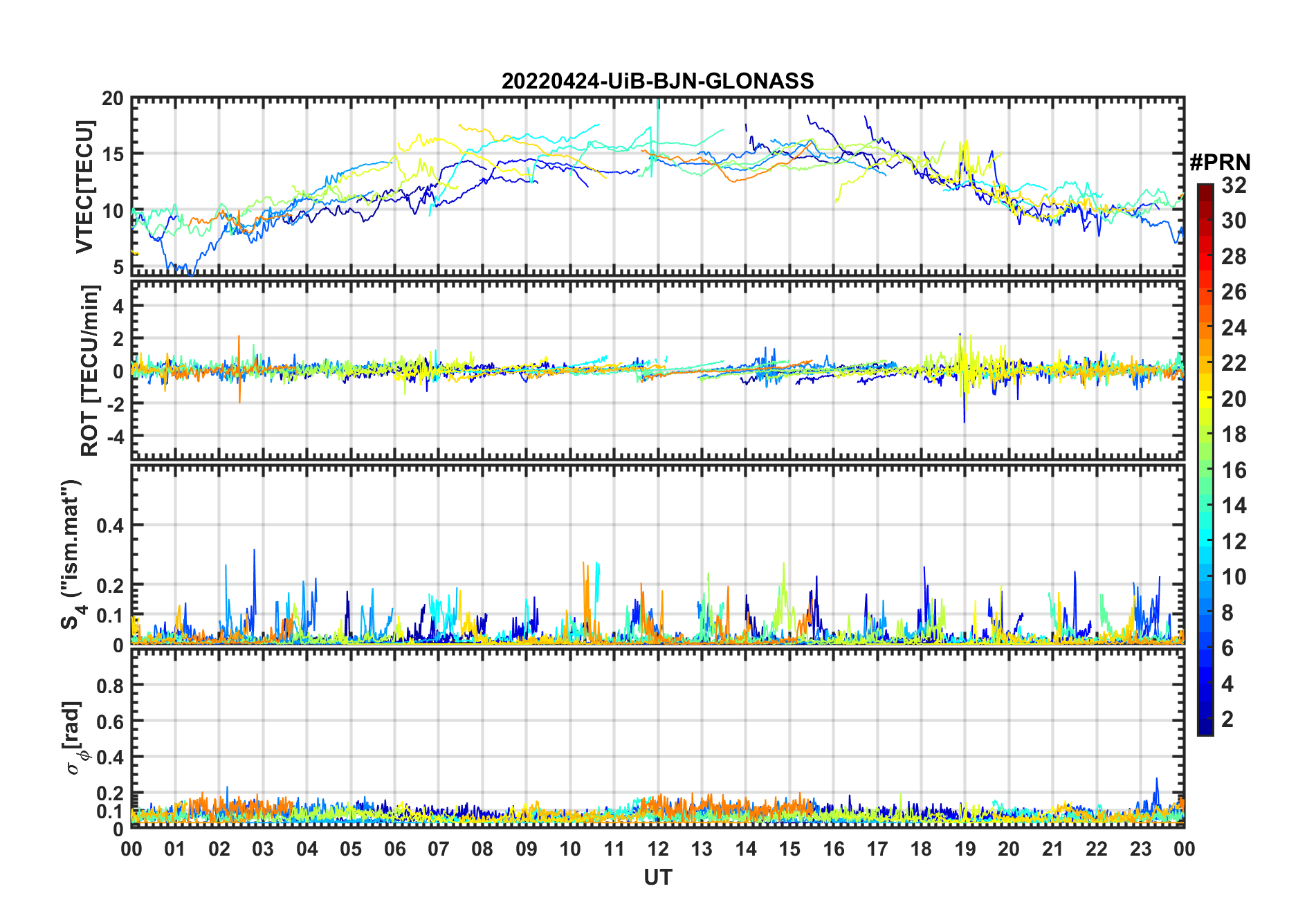Click the 28 label on the PRN colorbar
Image resolution: width=1316 pixels, height=920 pixels.
pos(1234,257)
